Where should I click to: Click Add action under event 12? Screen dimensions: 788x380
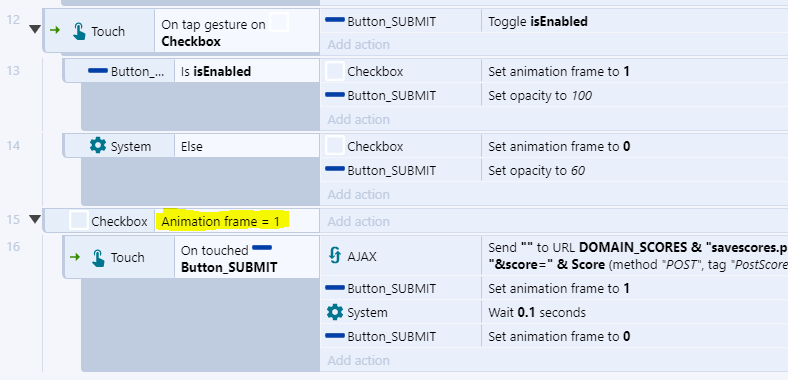[x=358, y=45]
